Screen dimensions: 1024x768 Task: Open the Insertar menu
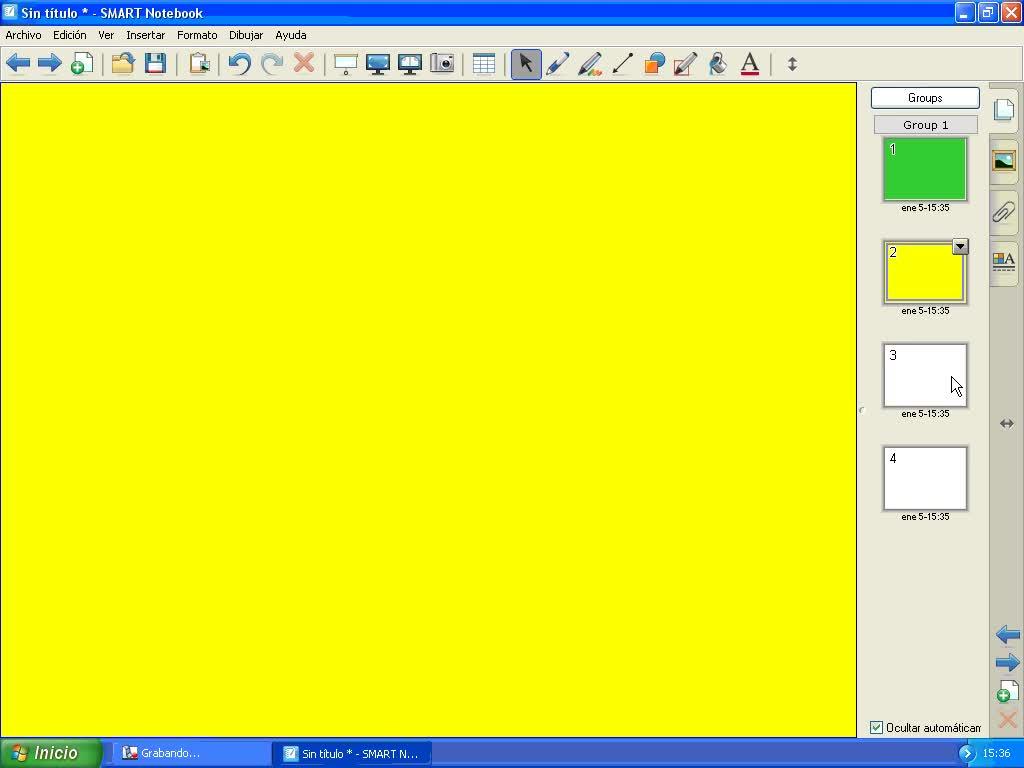click(145, 35)
